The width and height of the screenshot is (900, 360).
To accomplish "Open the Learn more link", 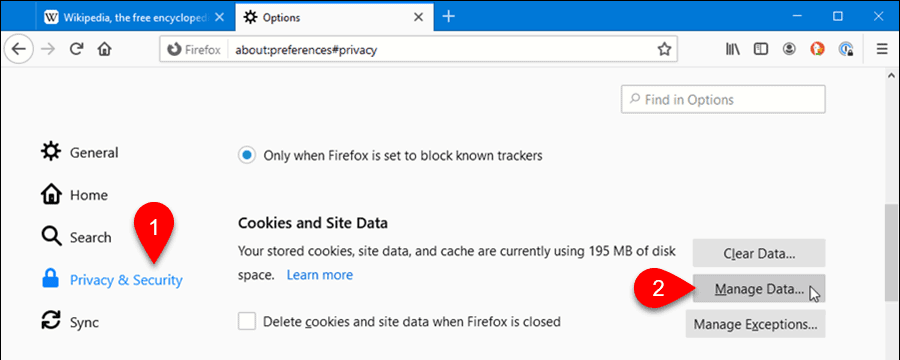I will 320,275.
